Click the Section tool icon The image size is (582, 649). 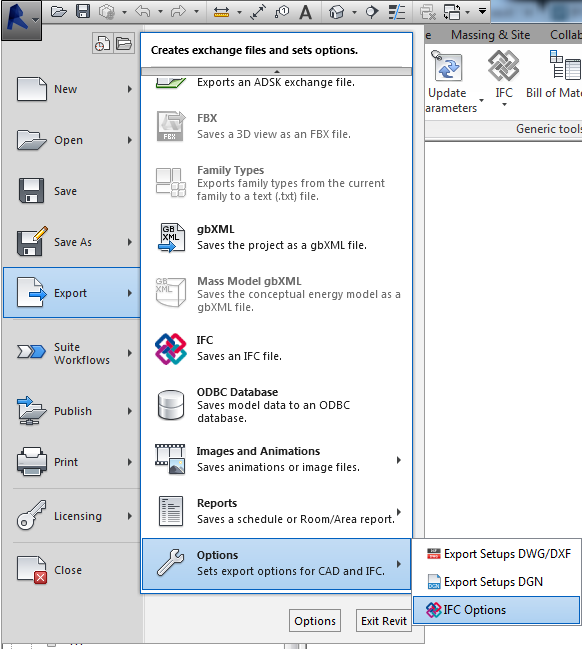372,12
